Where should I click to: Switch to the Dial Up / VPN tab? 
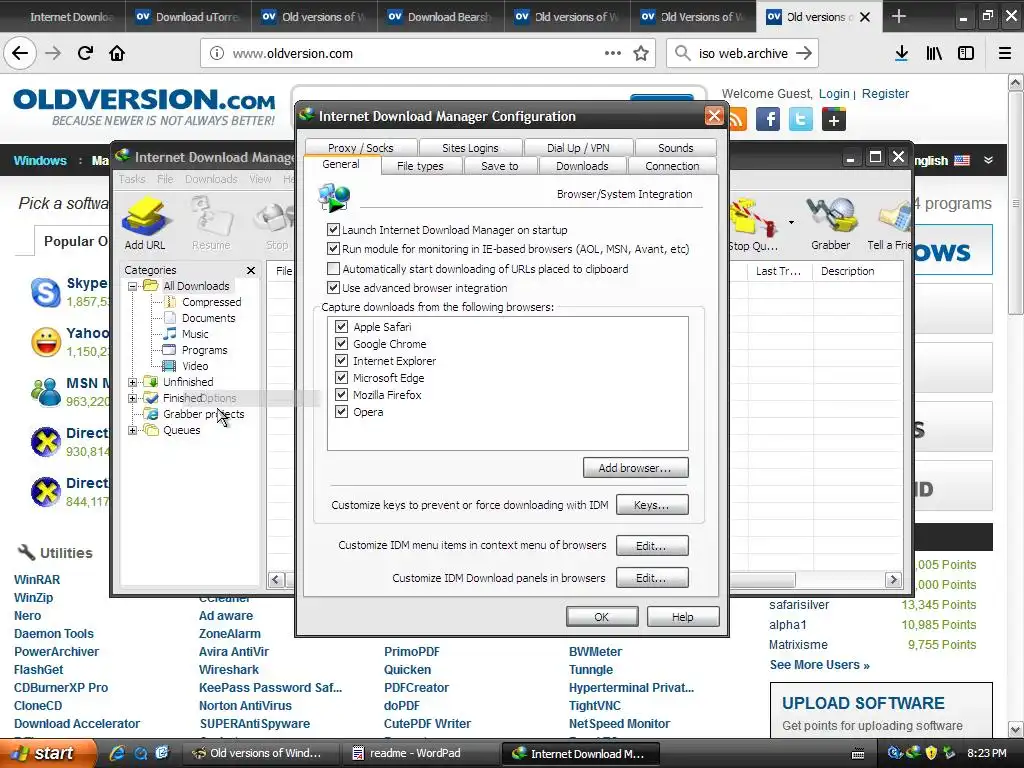[578, 148]
